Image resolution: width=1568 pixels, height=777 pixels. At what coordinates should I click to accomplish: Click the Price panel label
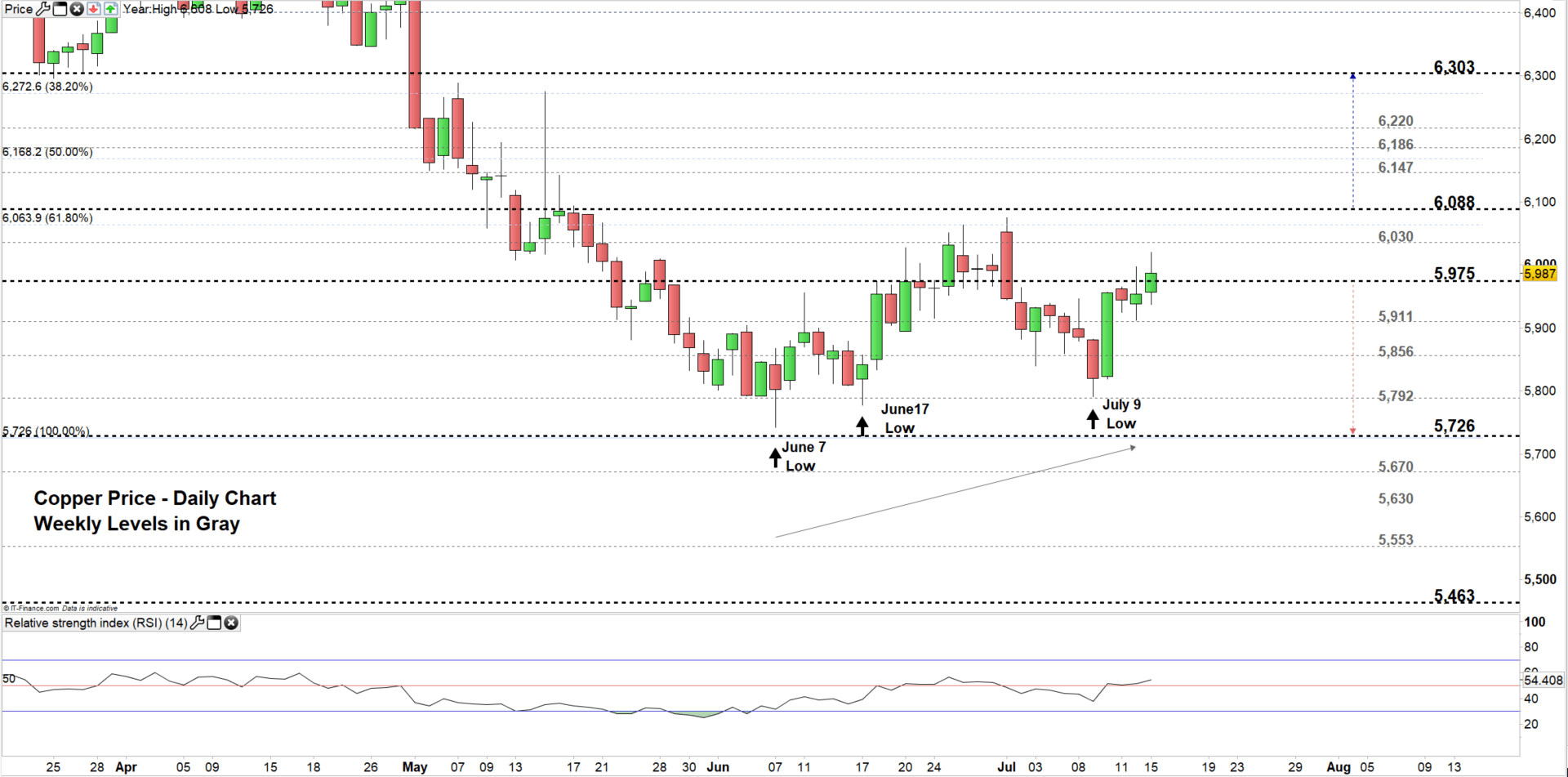19,9
